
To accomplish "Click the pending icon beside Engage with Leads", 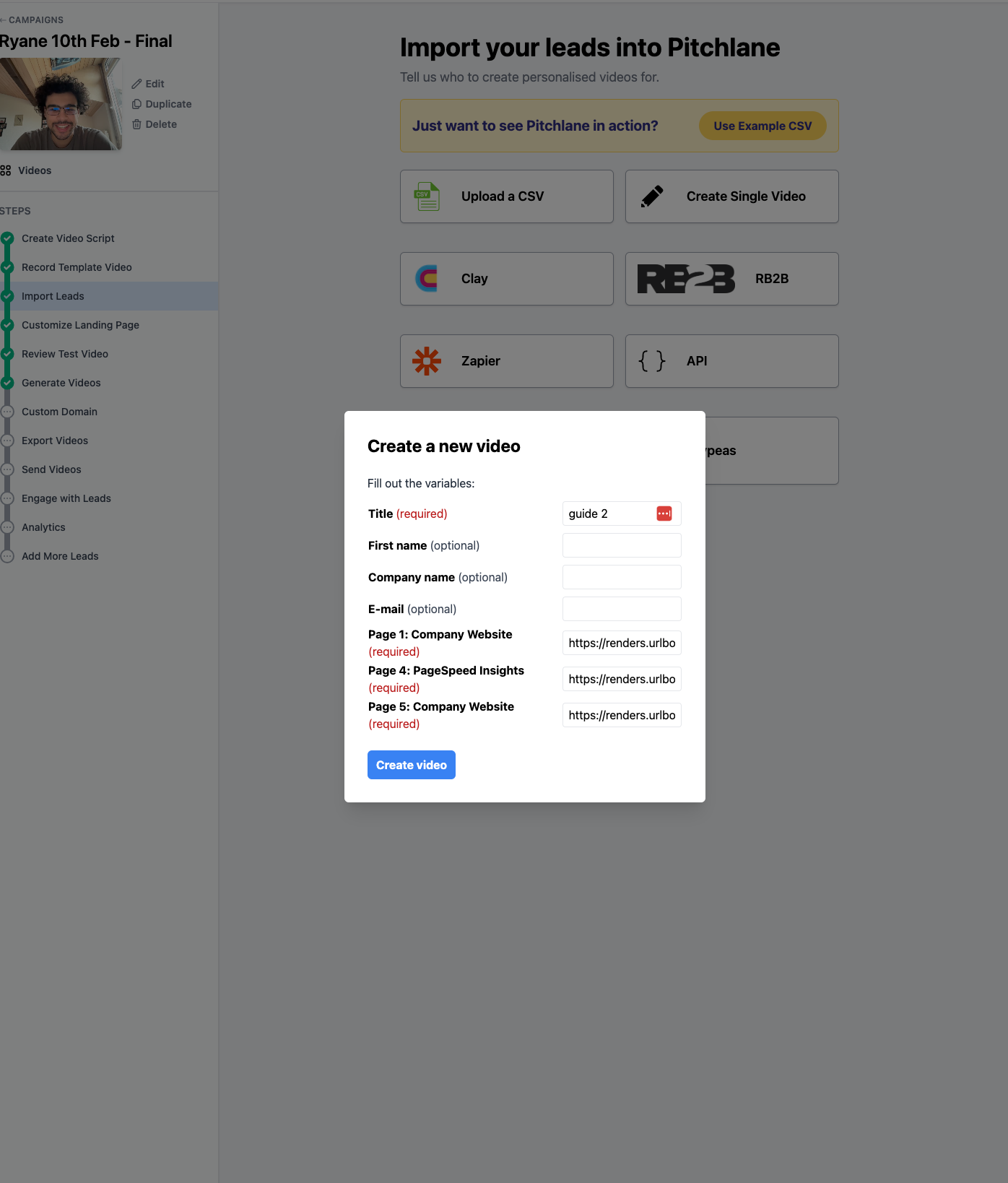I will point(7,498).
